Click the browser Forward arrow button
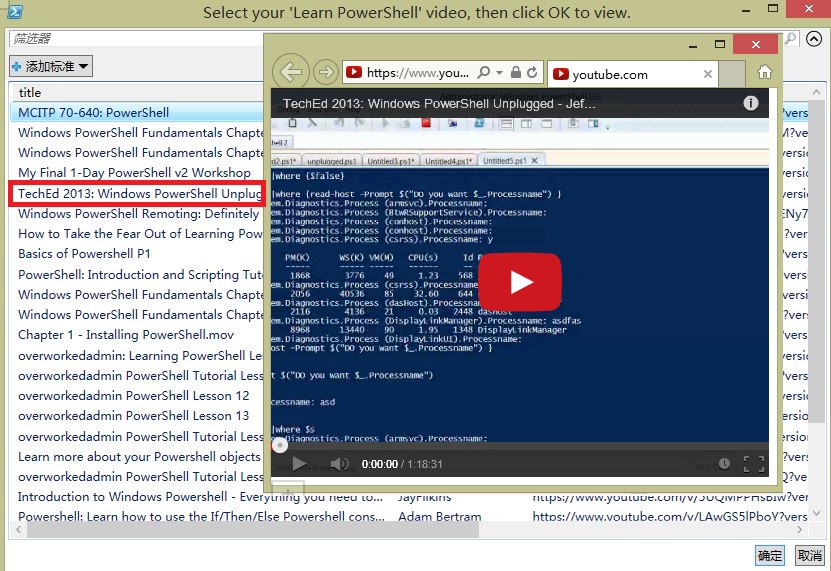This screenshot has width=831, height=571. [x=326, y=72]
